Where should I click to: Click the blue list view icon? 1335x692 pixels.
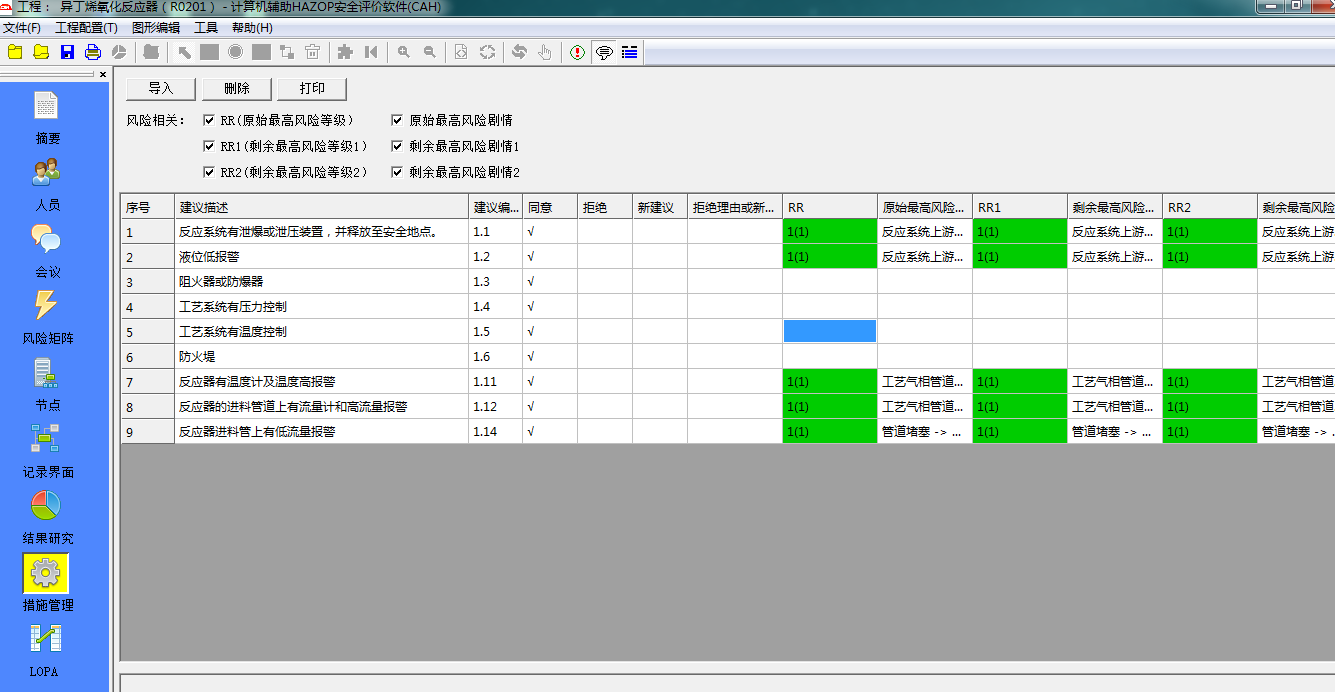point(630,52)
